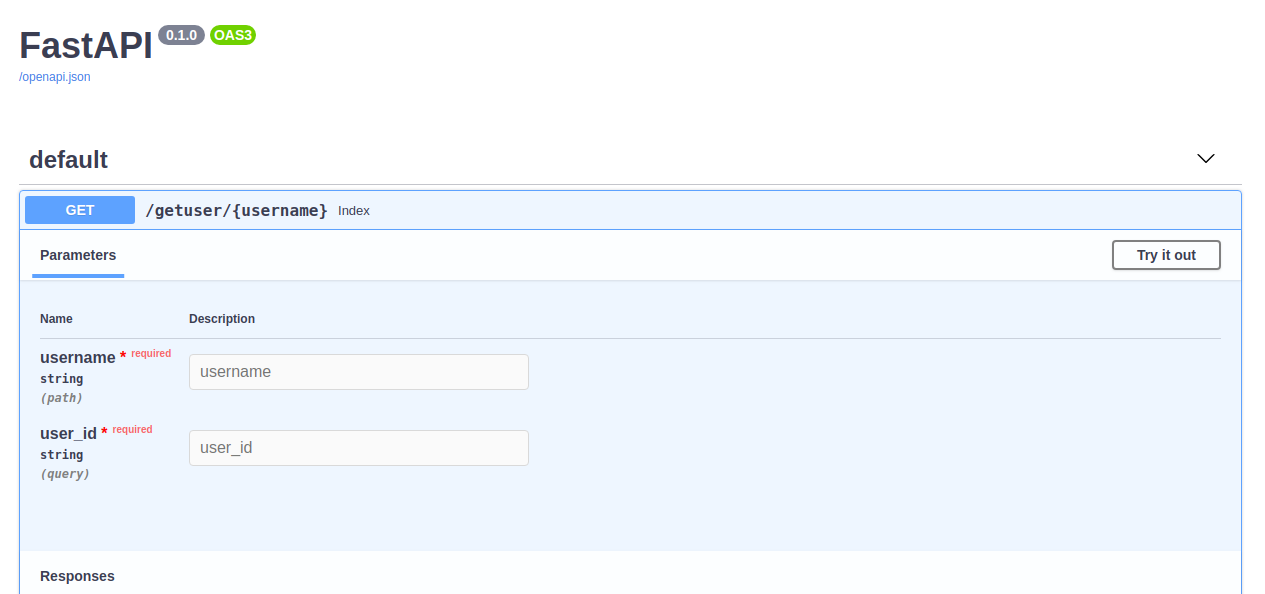
Task: Focus the user_id input field
Action: tap(358, 447)
